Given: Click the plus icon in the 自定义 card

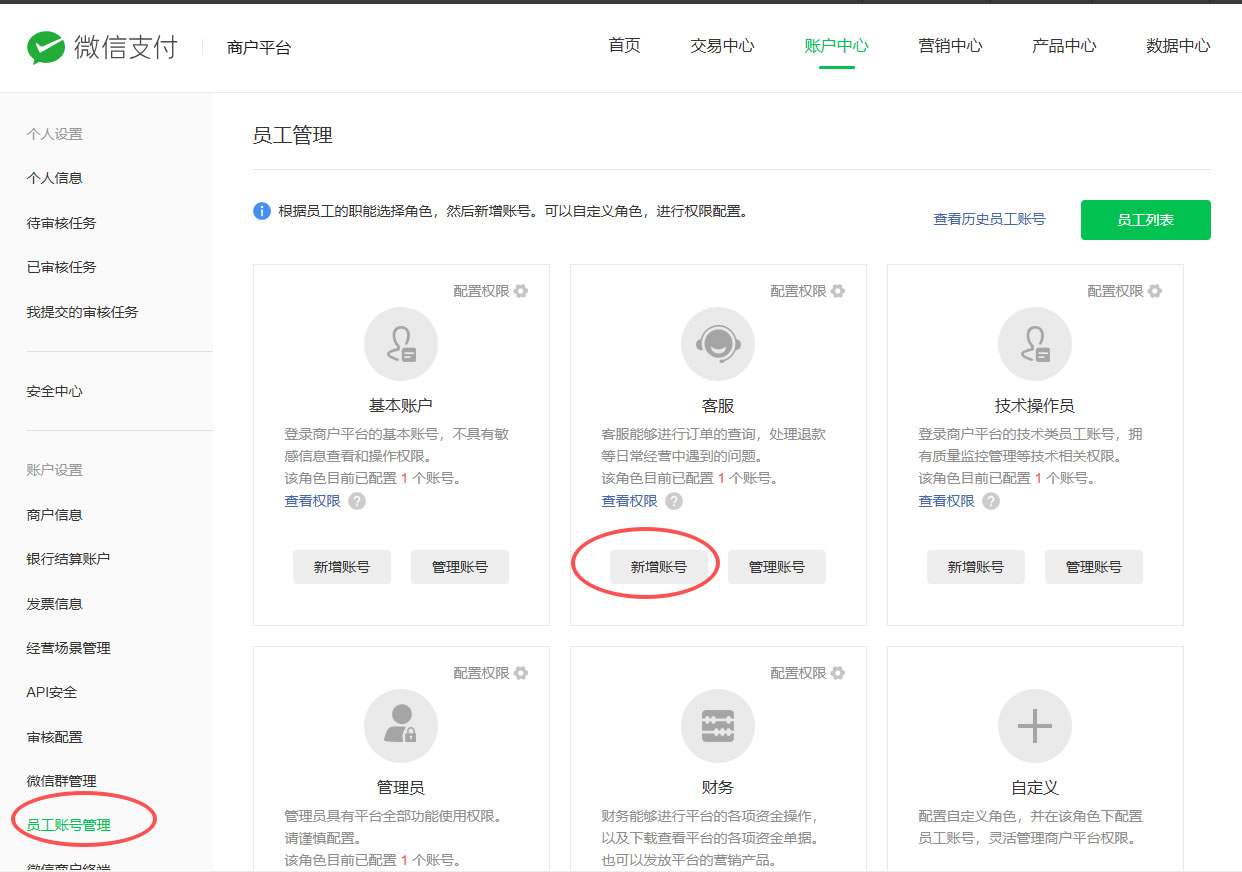Looking at the screenshot, I should point(1034,726).
